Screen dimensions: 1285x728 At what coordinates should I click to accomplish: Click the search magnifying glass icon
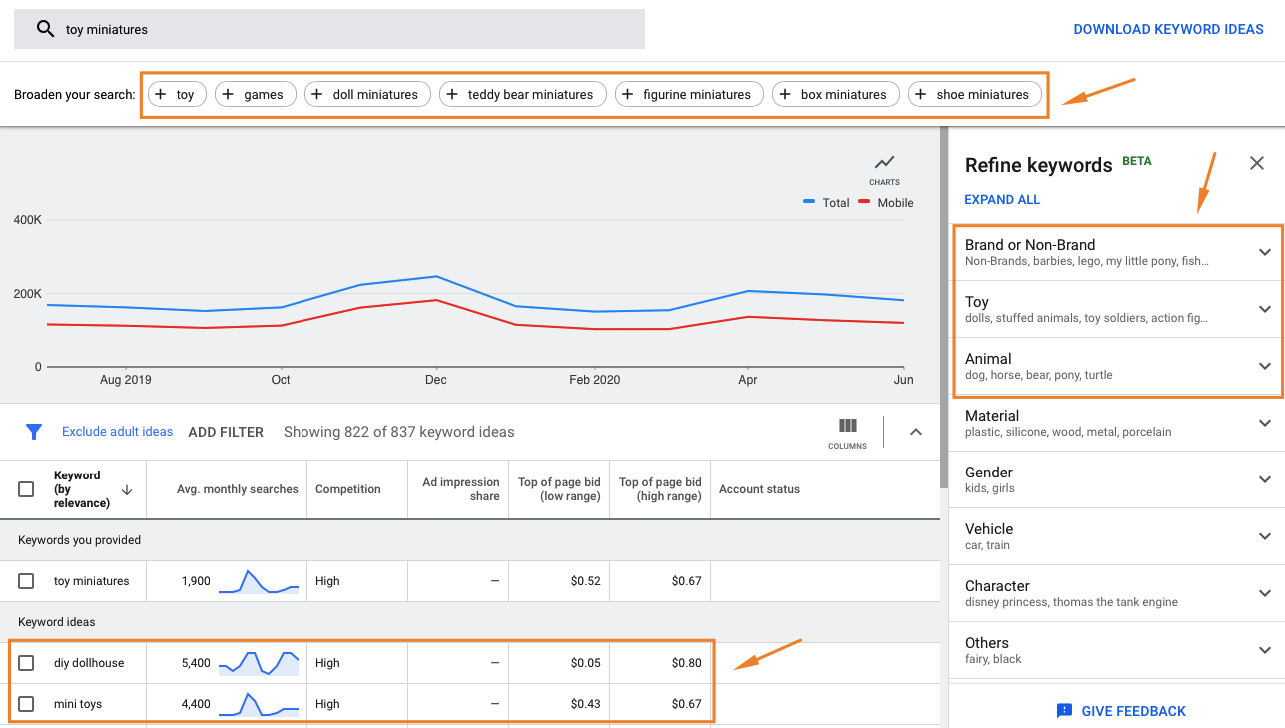[x=44, y=29]
